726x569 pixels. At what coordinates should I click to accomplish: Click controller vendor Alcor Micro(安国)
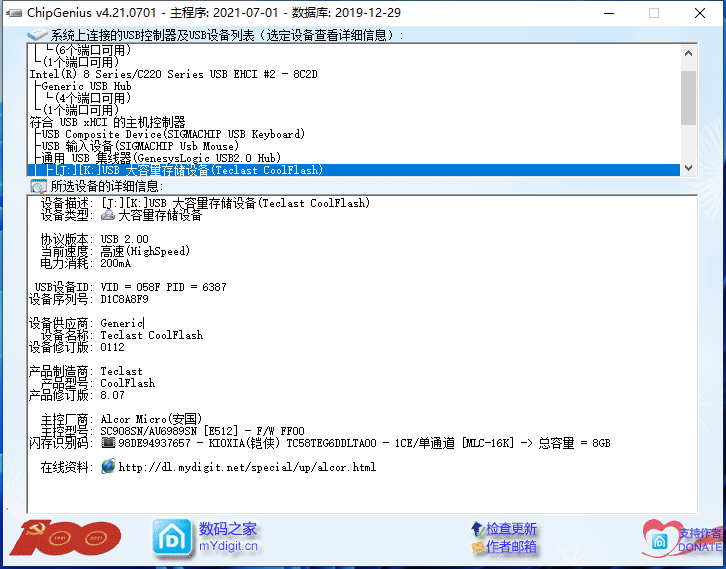pos(151,419)
